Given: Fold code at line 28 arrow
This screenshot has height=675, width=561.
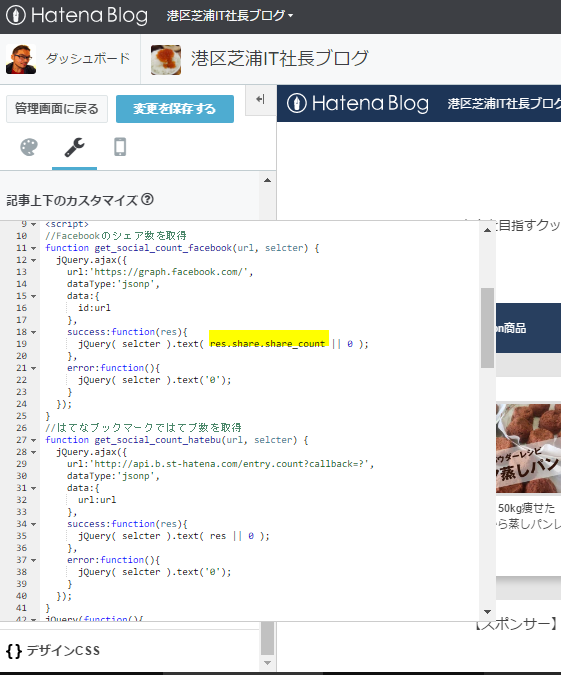Looking at the screenshot, I should pyautogui.click(x=33, y=452).
